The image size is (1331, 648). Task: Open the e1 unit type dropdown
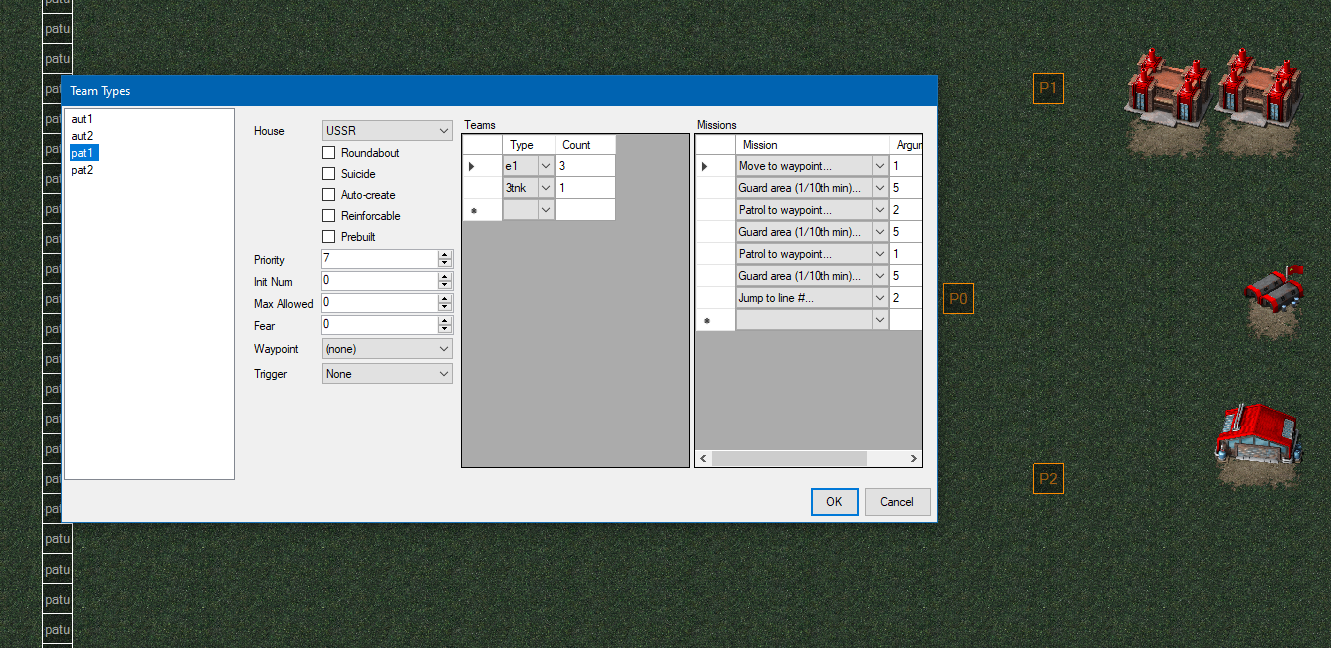tap(546, 166)
